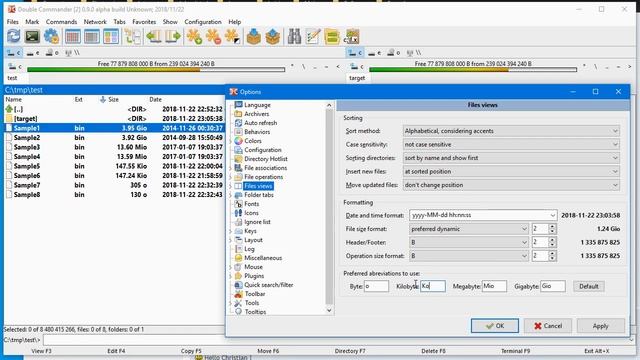Switch to columns view toolbar icon
The height and width of the screenshot is (360, 640).
click(92, 37)
